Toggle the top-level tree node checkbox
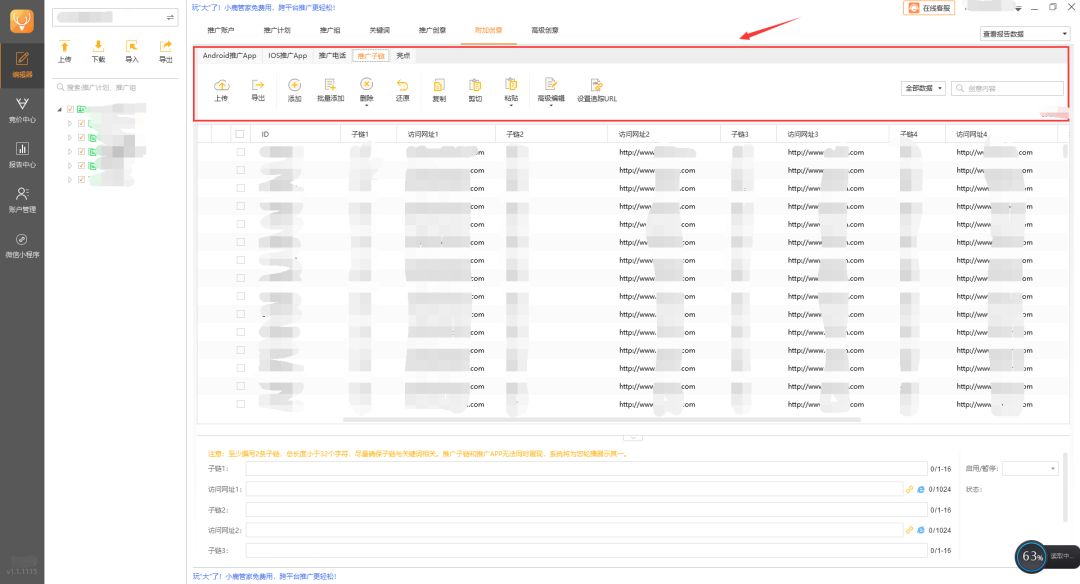Screen dimensions: 1080x584 click(69, 109)
